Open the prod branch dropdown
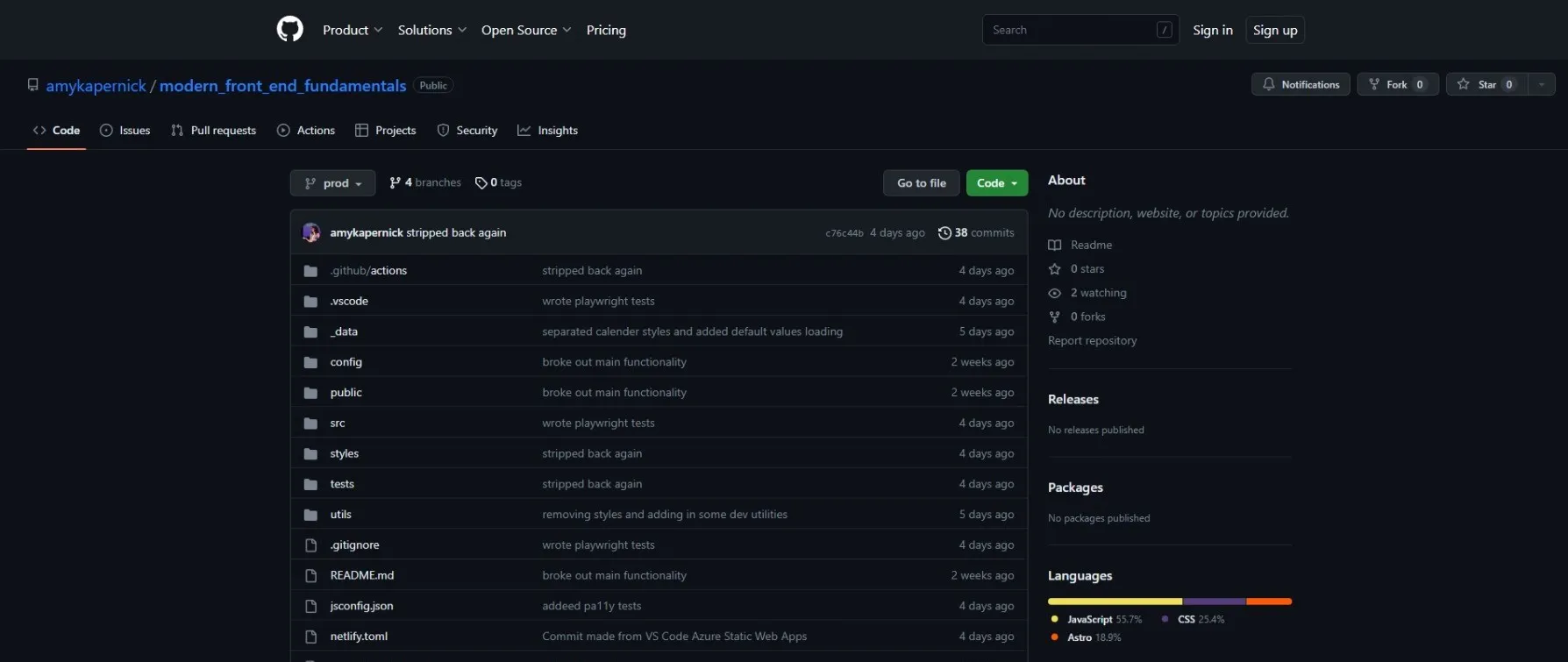The width and height of the screenshot is (1568, 662). coord(332,183)
